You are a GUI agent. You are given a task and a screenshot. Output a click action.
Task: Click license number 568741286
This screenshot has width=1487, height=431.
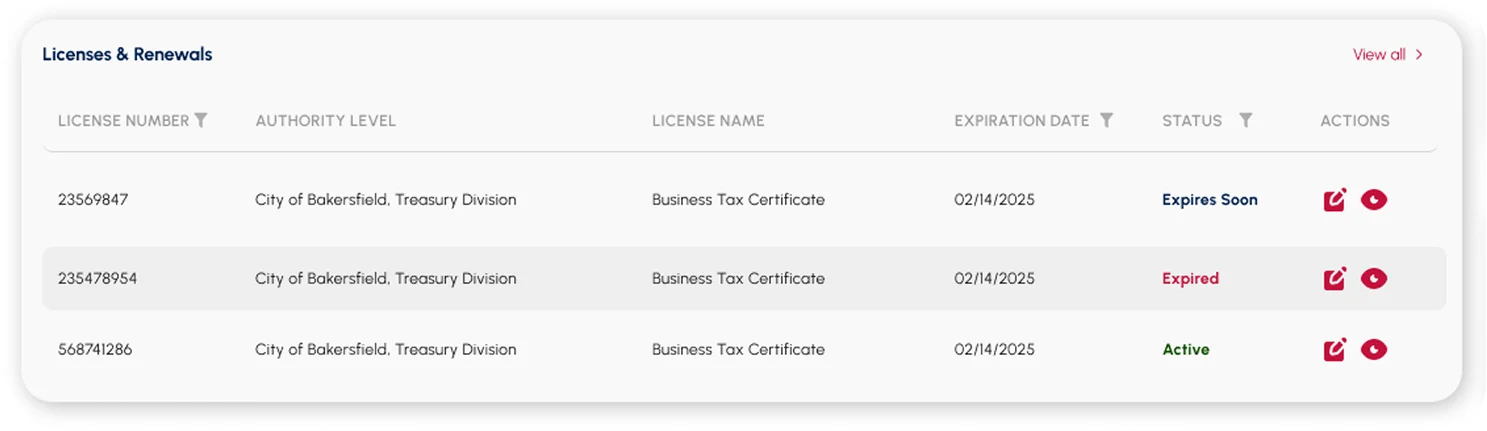click(95, 350)
